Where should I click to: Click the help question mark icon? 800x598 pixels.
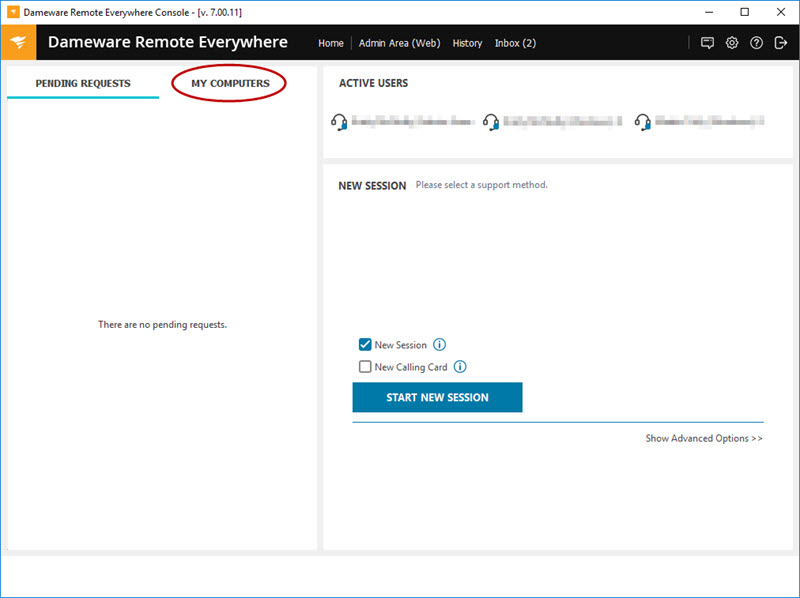[x=756, y=43]
